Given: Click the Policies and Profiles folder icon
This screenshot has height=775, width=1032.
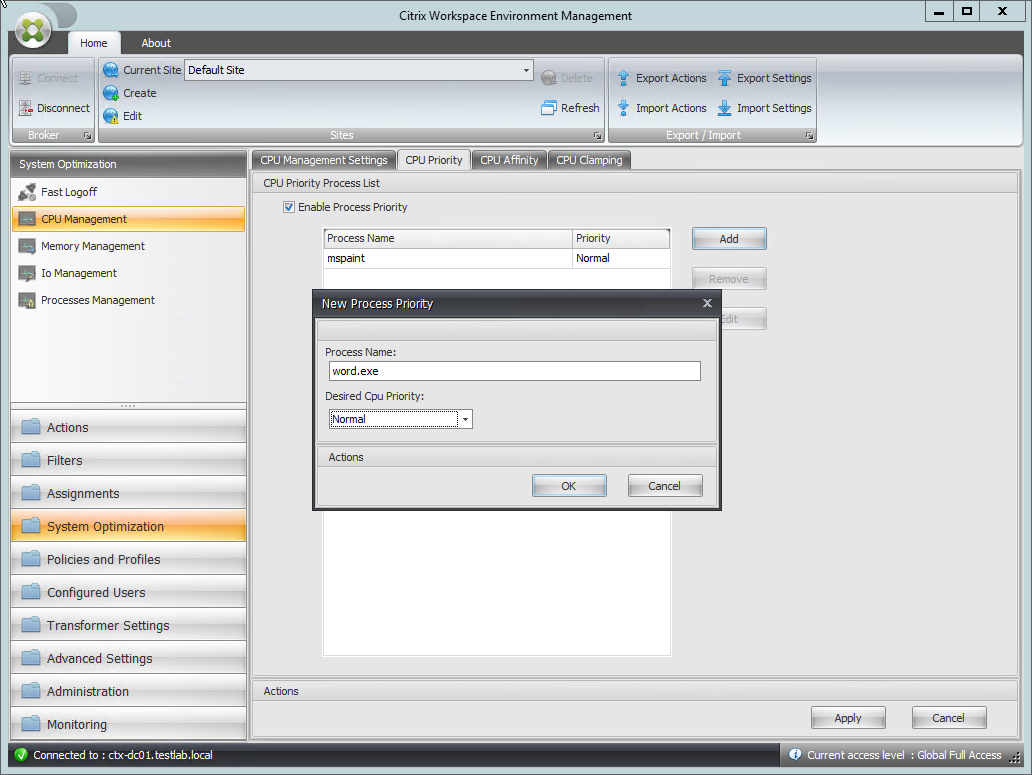Looking at the screenshot, I should tap(31, 559).
